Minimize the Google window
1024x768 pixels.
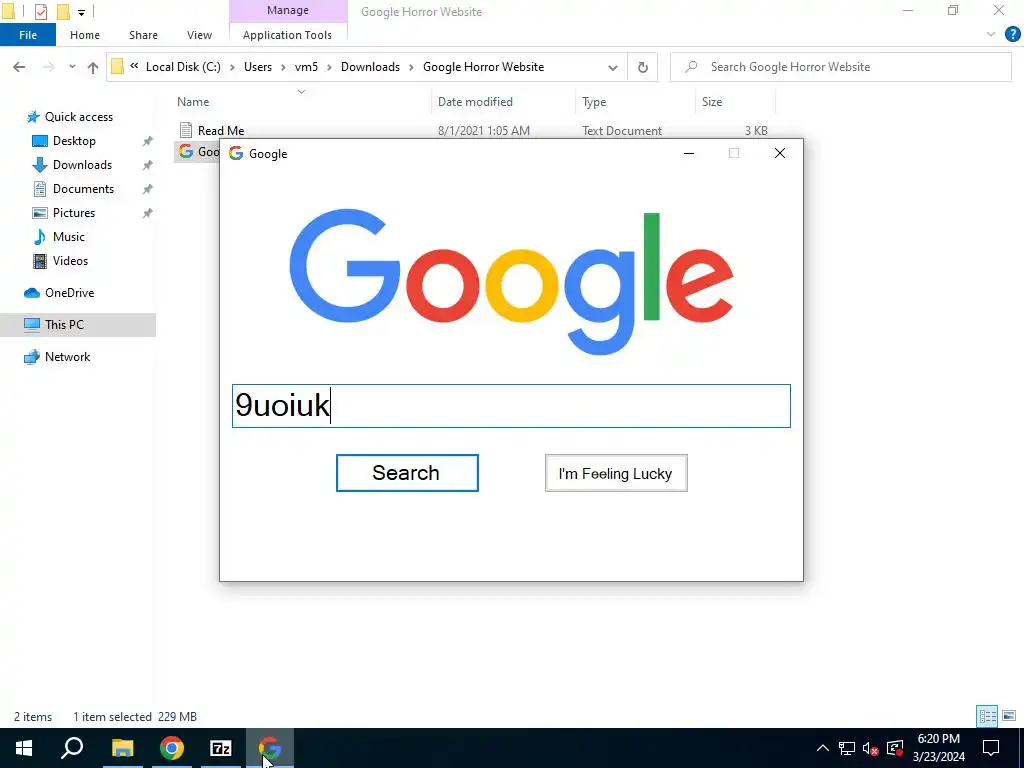tap(689, 153)
